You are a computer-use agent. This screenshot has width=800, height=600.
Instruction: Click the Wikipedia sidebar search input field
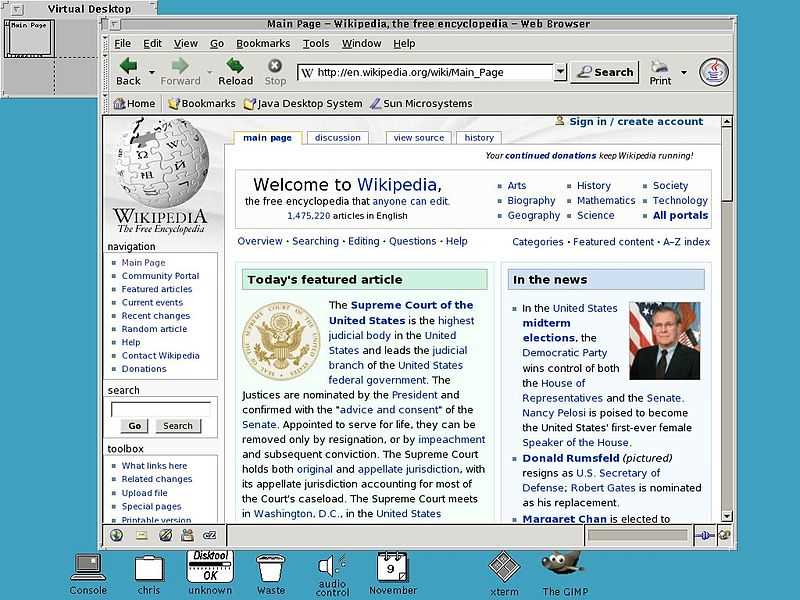click(x=161, y=409)
